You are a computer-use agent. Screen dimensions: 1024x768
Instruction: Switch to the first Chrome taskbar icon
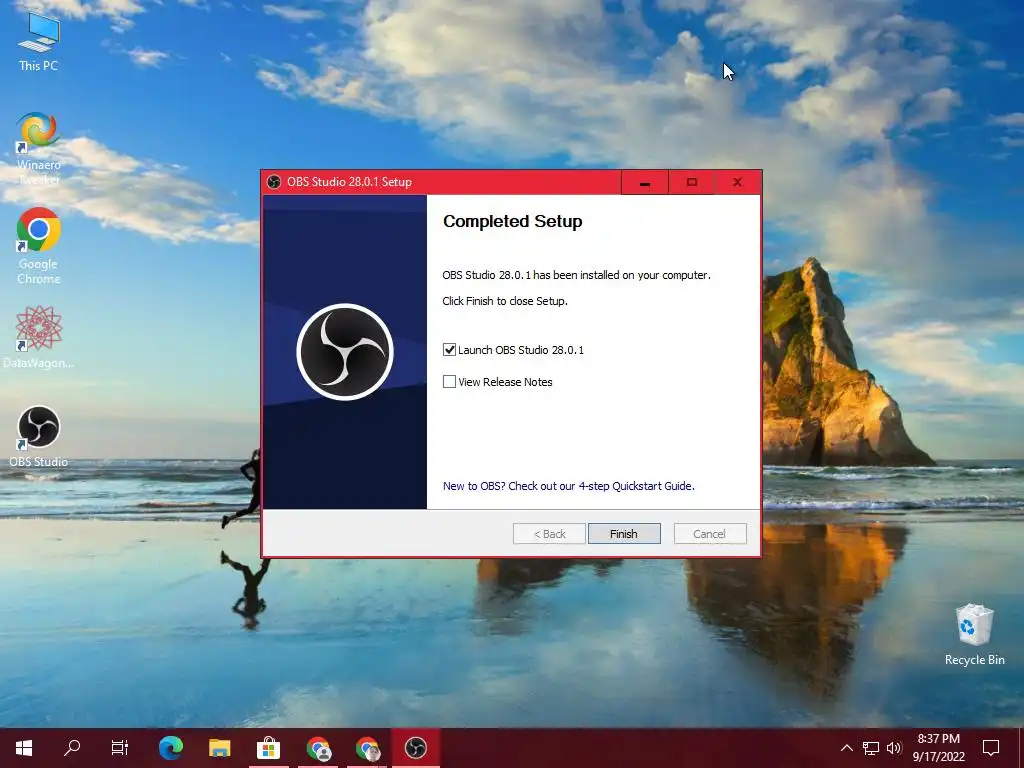point(318,748)
